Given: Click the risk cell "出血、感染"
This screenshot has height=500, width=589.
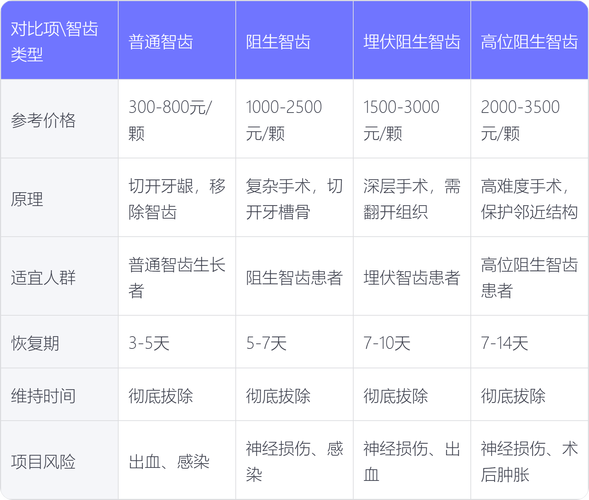Looking at the screenshot, I should pos(177,460).
